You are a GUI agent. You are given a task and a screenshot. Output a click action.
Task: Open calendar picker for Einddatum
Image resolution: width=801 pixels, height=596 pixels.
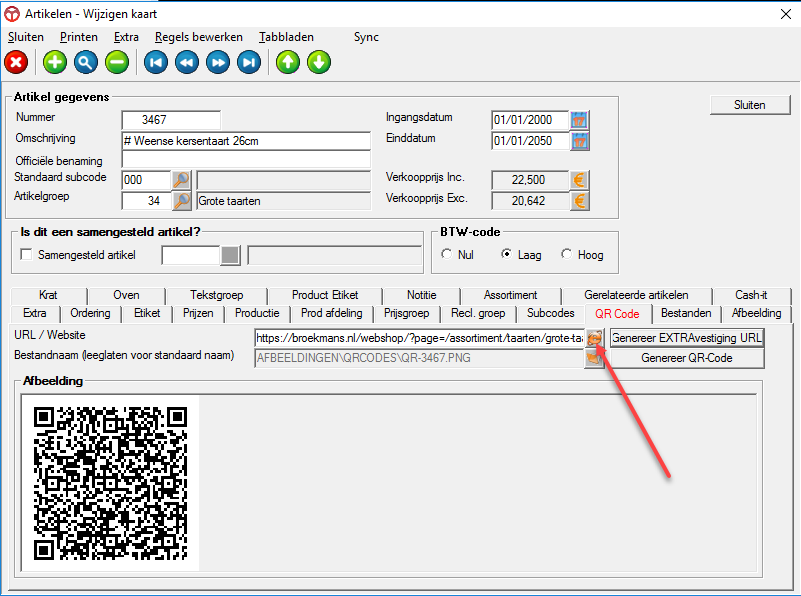(x=579, y=141)
